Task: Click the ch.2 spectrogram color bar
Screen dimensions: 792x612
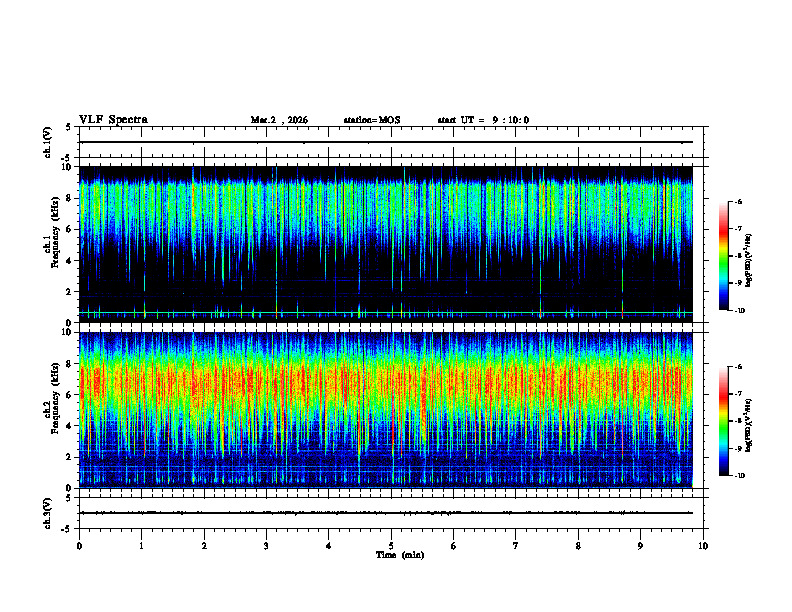Action: [x=724, y=421]
